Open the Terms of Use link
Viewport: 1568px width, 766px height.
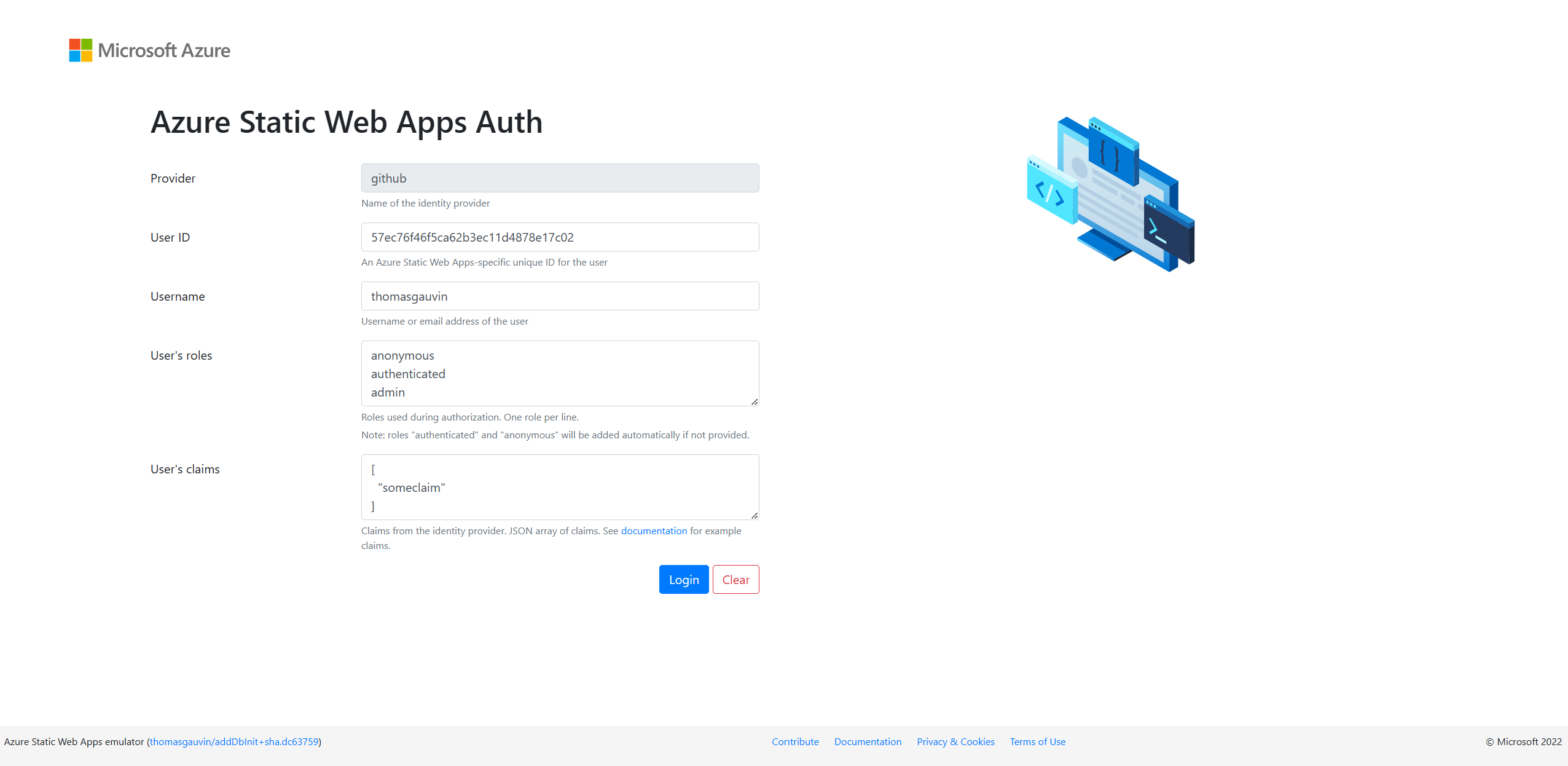1037,742
